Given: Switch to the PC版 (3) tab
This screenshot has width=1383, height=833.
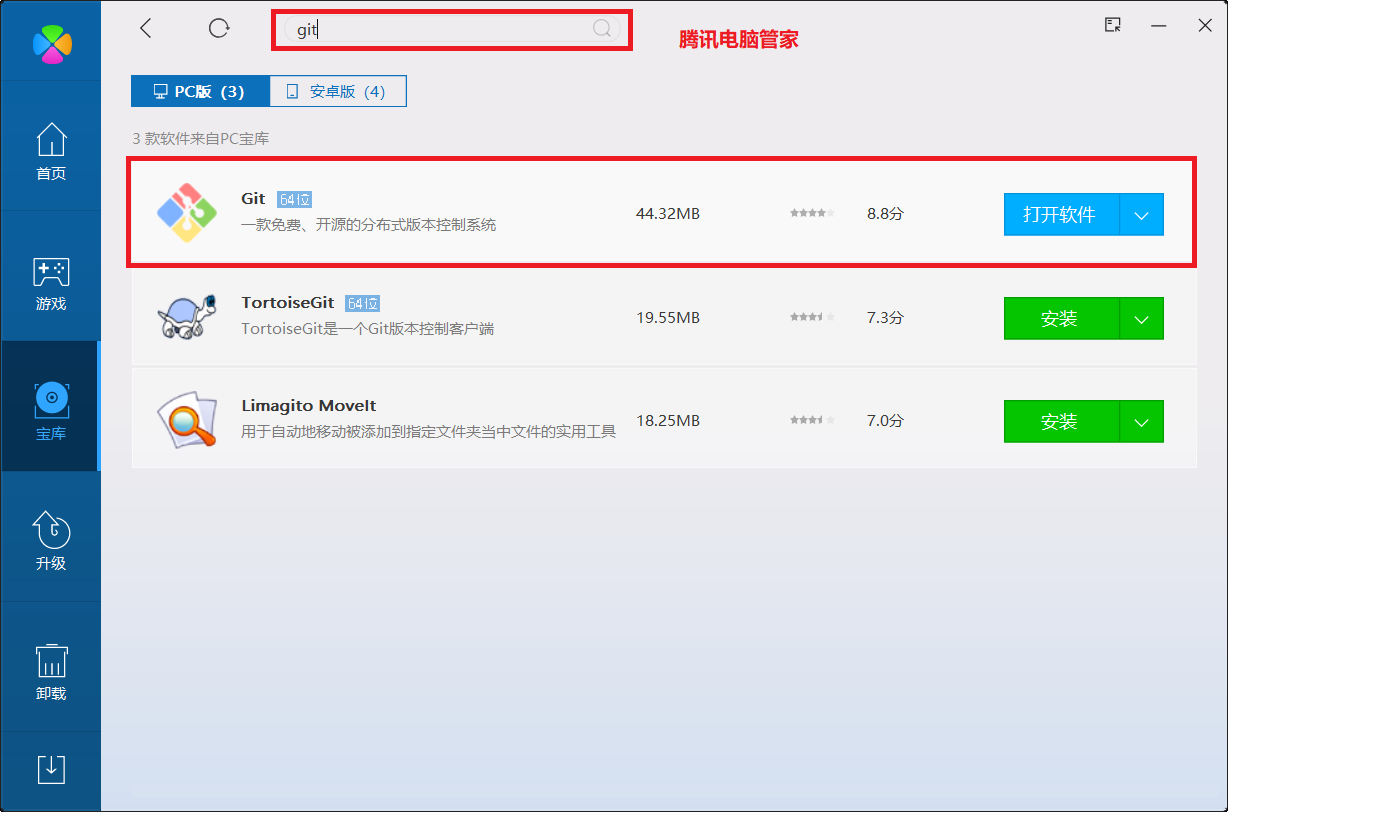Looking at the screenshot, I should point(200,91).
